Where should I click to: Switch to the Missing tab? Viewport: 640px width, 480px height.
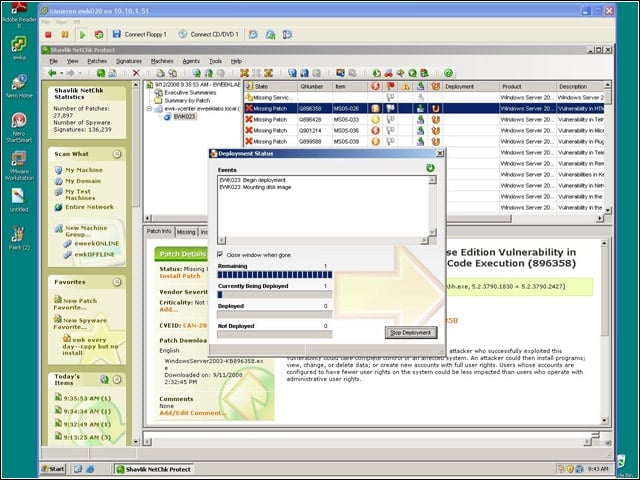(x=186, y=232)
